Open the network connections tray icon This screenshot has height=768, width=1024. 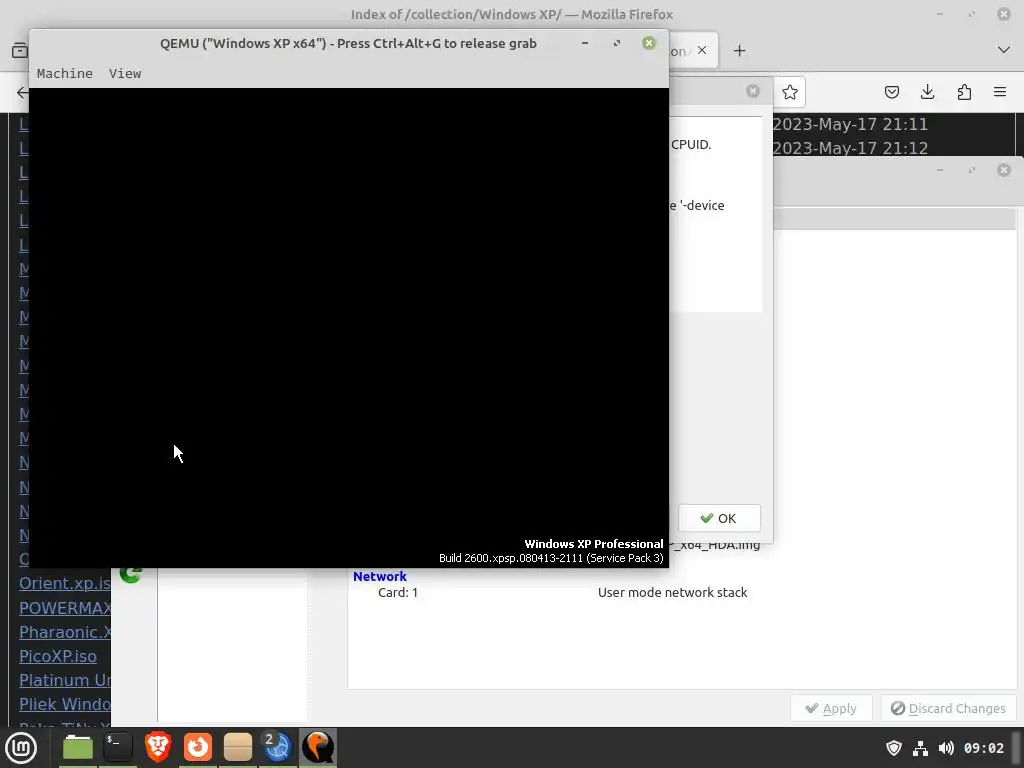click(920, 748)
